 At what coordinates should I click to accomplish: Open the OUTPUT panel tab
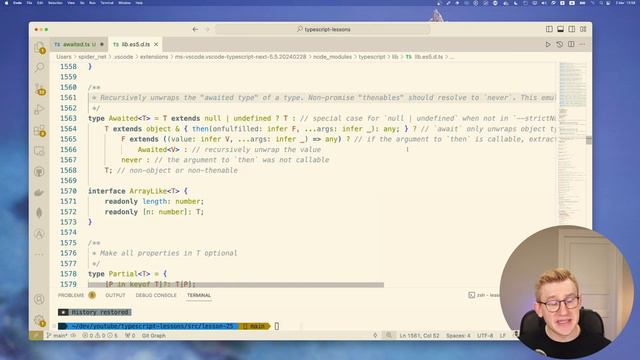[115, 295]
